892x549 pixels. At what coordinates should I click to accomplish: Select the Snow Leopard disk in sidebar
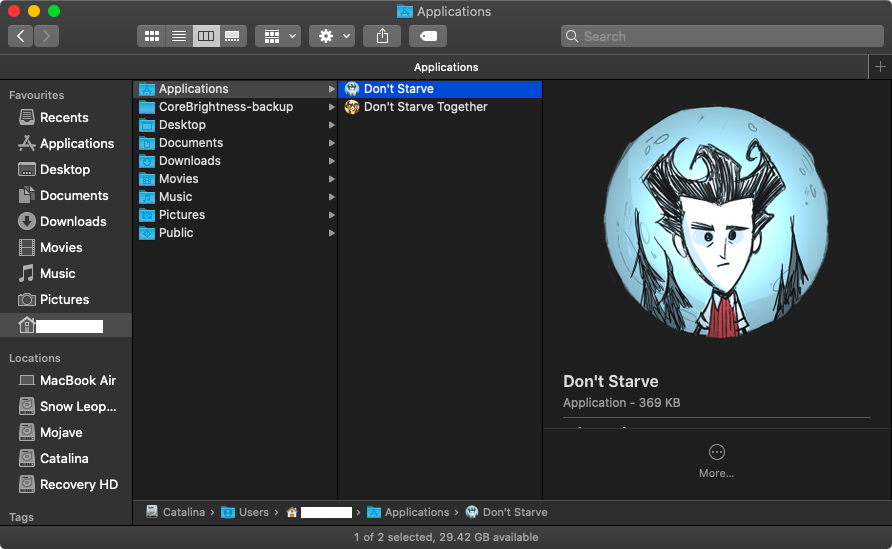[66, 407]
